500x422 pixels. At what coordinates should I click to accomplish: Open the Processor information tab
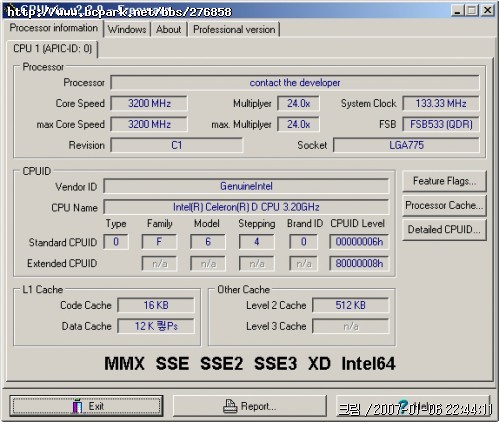(53, 28)
